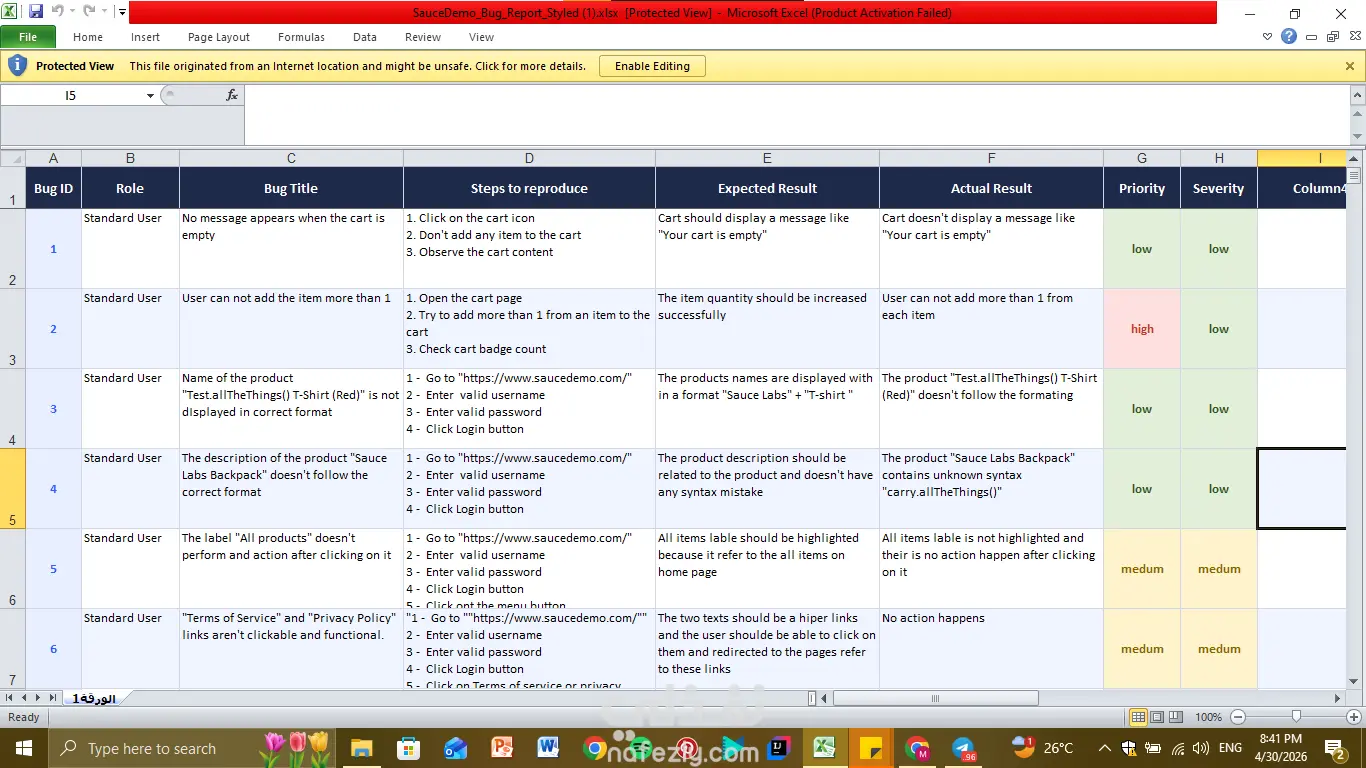
Task: Click the red 'high' priority cell
Action: click(1142, 329)
